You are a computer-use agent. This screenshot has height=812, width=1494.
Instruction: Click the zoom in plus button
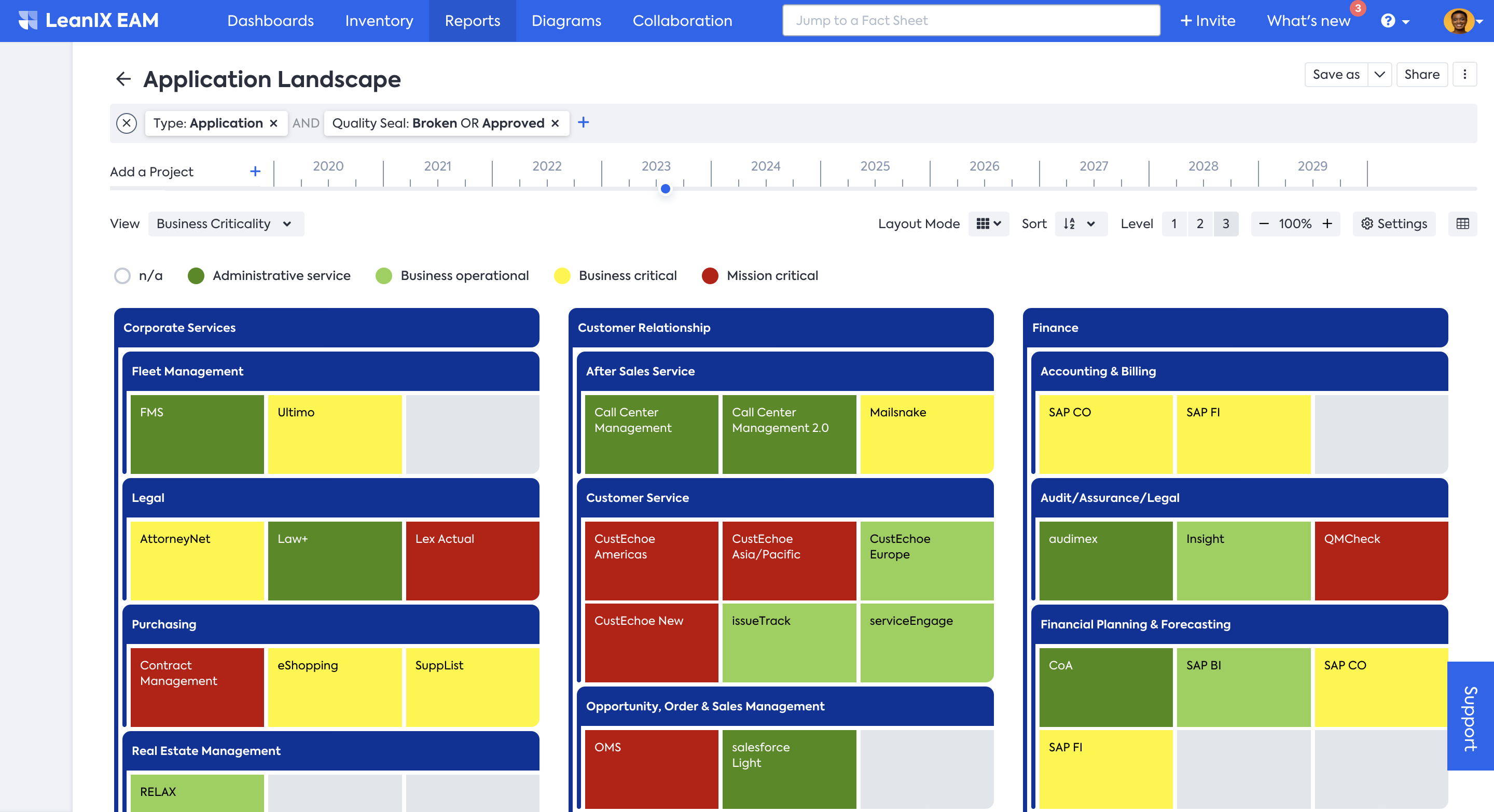coord(1328,224)
